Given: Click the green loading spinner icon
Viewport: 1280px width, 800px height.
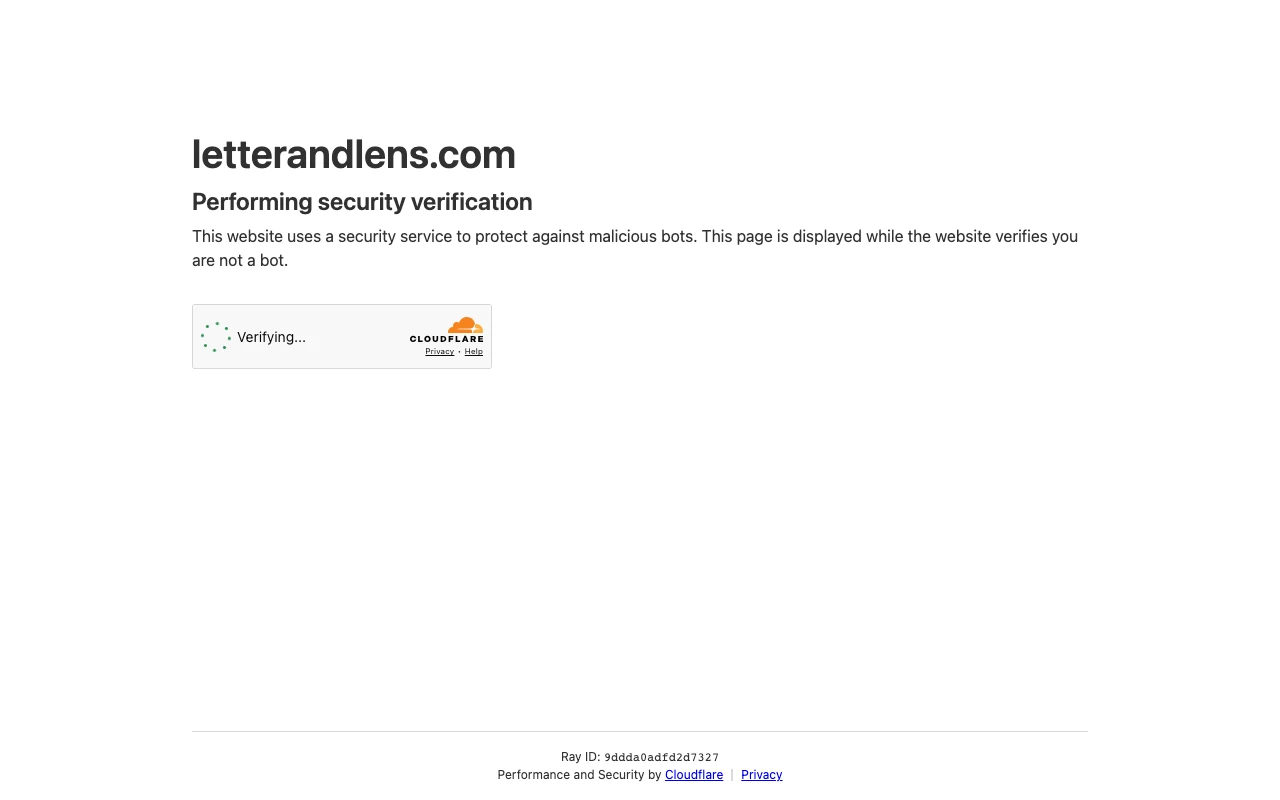Looking at the screenshot, I should pos(216,337).
